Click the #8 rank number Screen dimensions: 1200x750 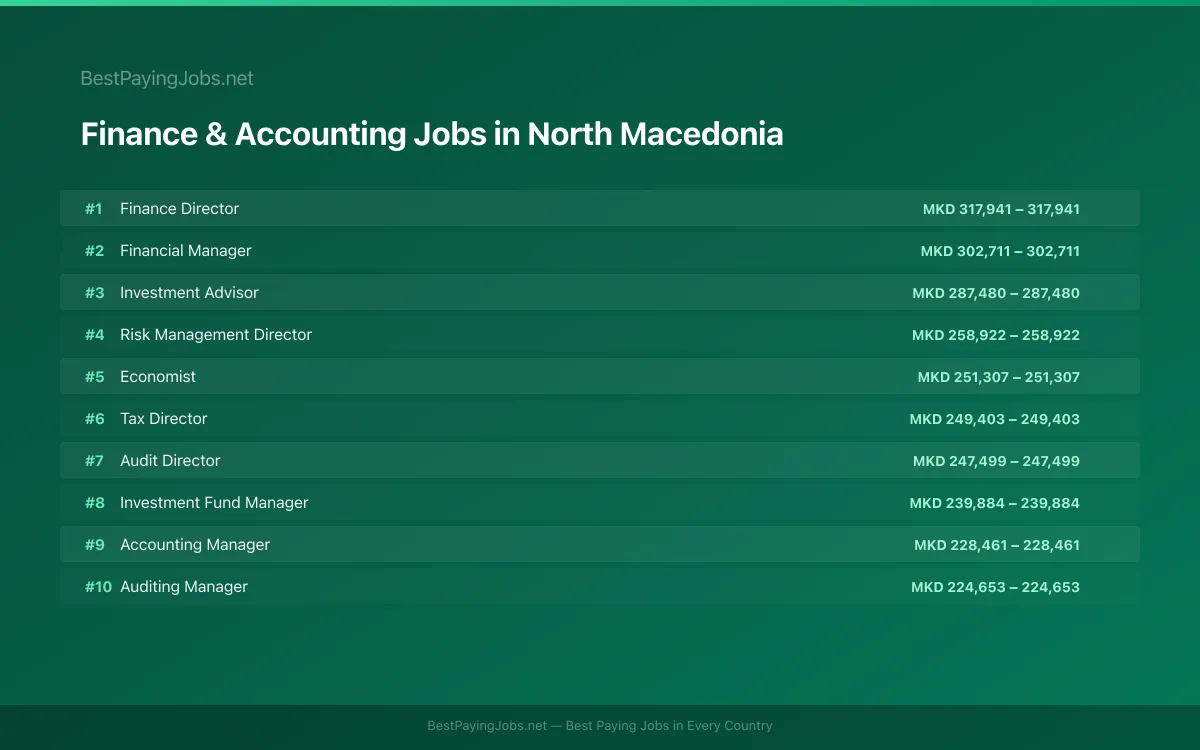[94, 503]
